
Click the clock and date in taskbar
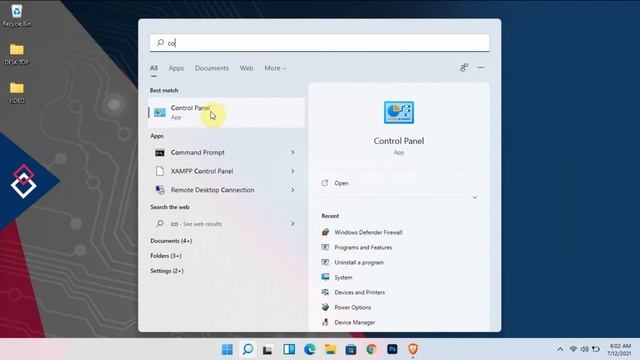(620, 350)
